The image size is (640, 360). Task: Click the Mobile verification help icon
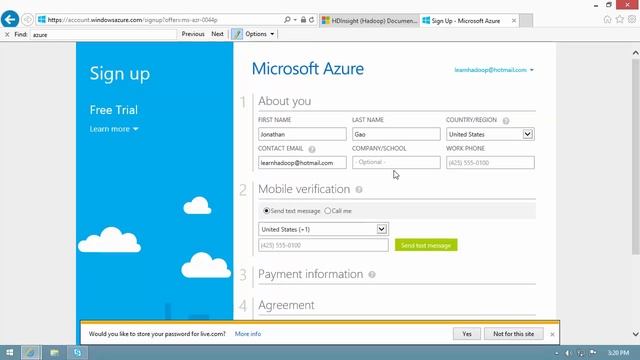pos(359,189)
